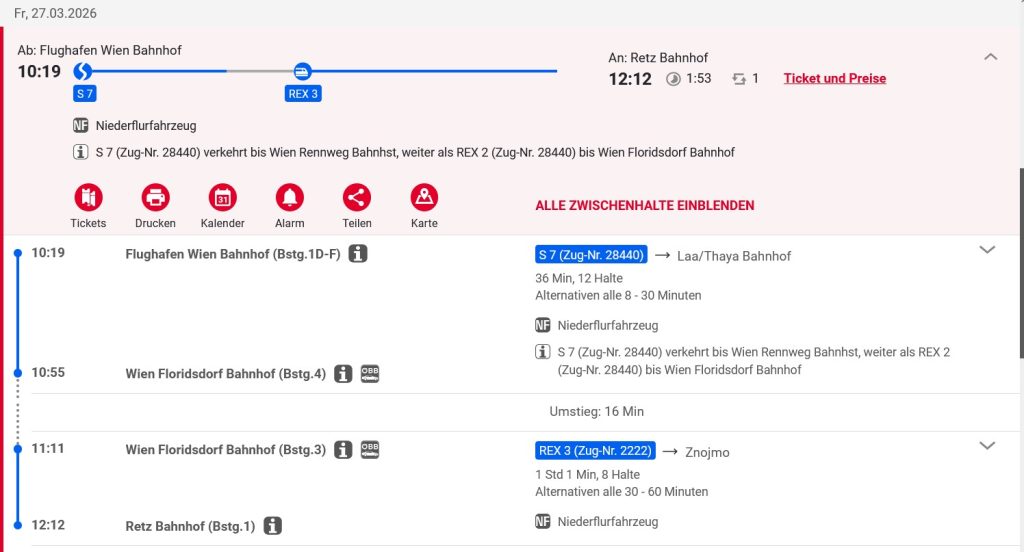This screenshot has height=552, width=1024.
Task: Expand the S 7 leg details
Action: coord(987,250)
